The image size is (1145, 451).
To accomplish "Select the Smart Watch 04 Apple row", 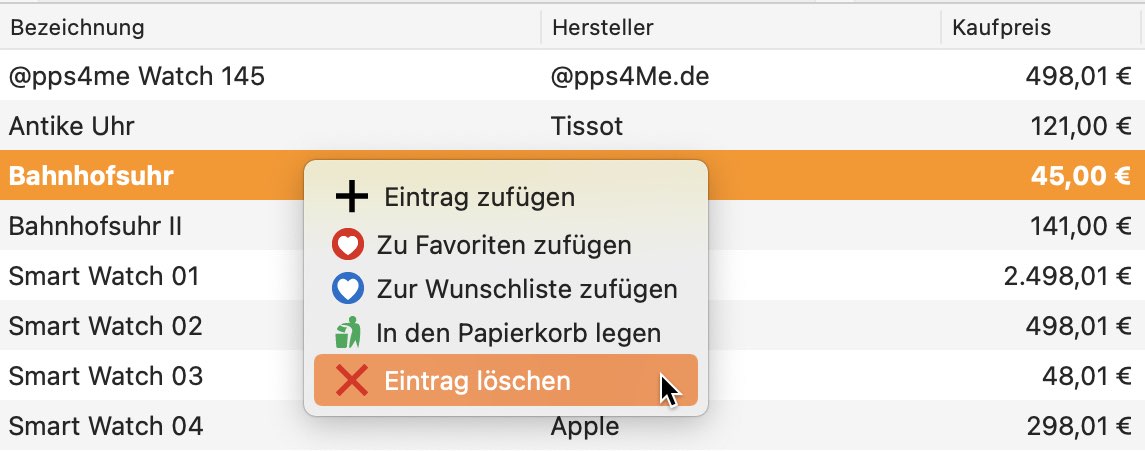I will [x=572, y=425].
